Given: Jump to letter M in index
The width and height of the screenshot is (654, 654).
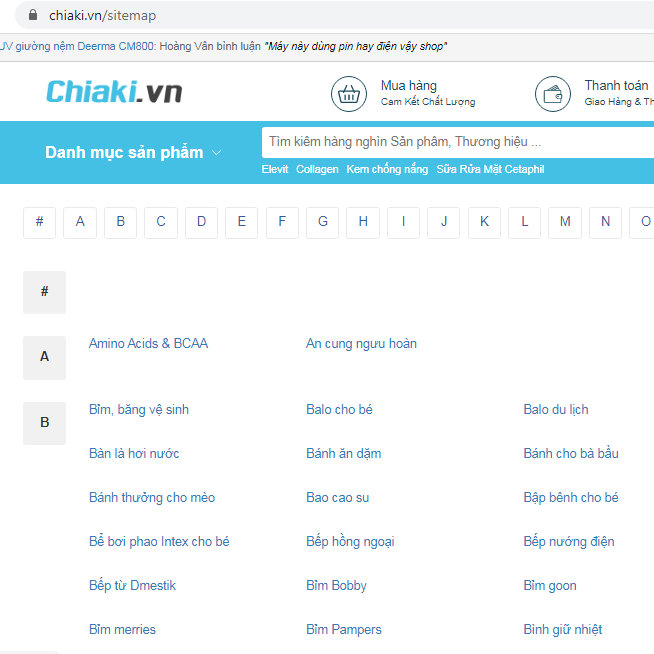Looking at the screenshot, I should click(x=565, y=222).
